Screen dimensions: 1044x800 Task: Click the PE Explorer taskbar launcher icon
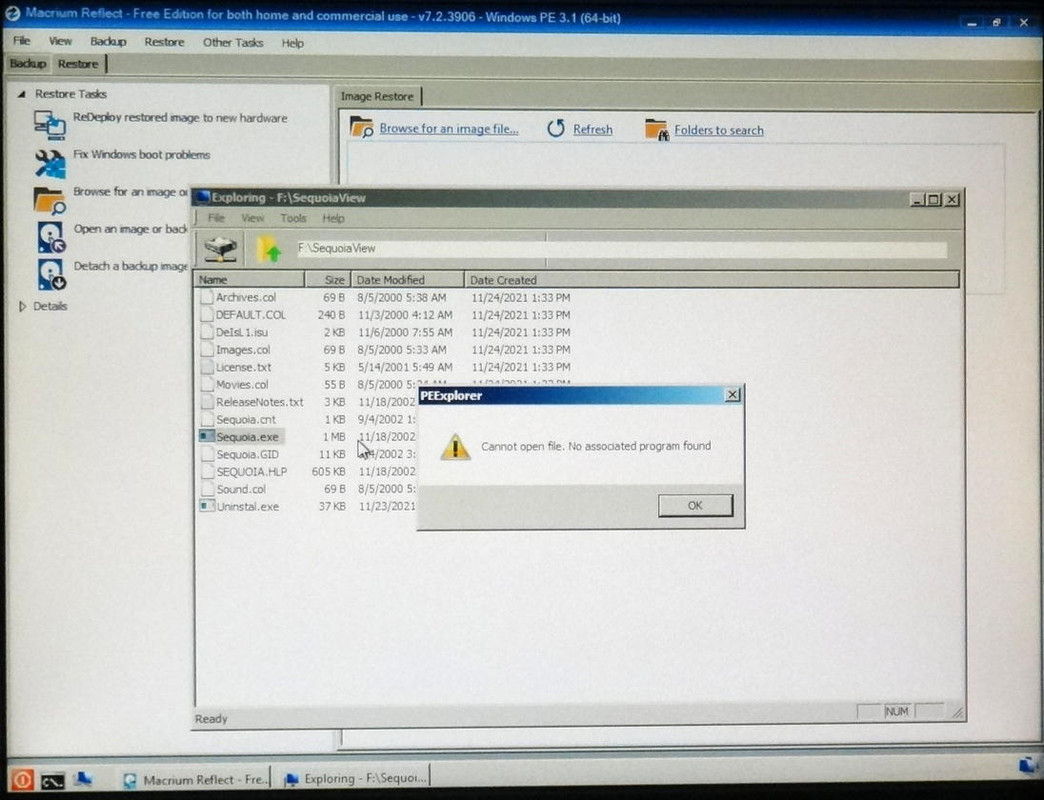click(83, 778)
